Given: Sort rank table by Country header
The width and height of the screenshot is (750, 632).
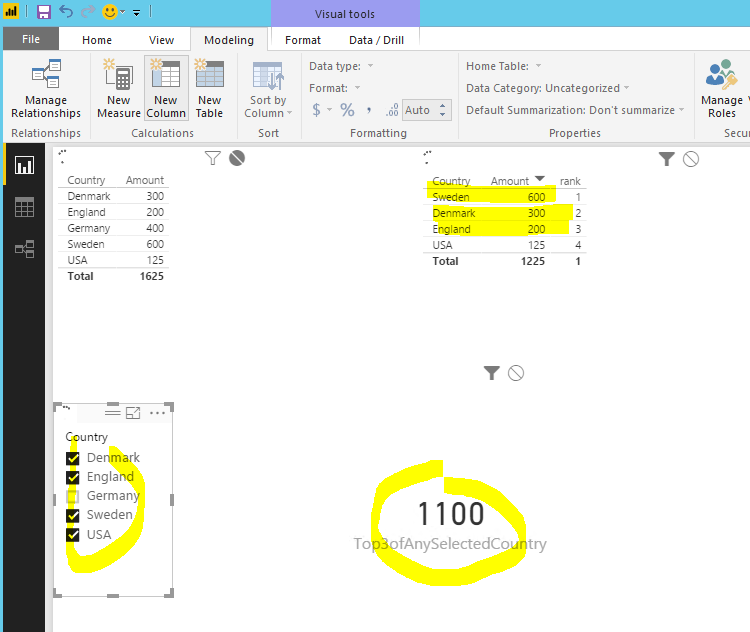Looking at the screenshot, I should coord(451,181).
